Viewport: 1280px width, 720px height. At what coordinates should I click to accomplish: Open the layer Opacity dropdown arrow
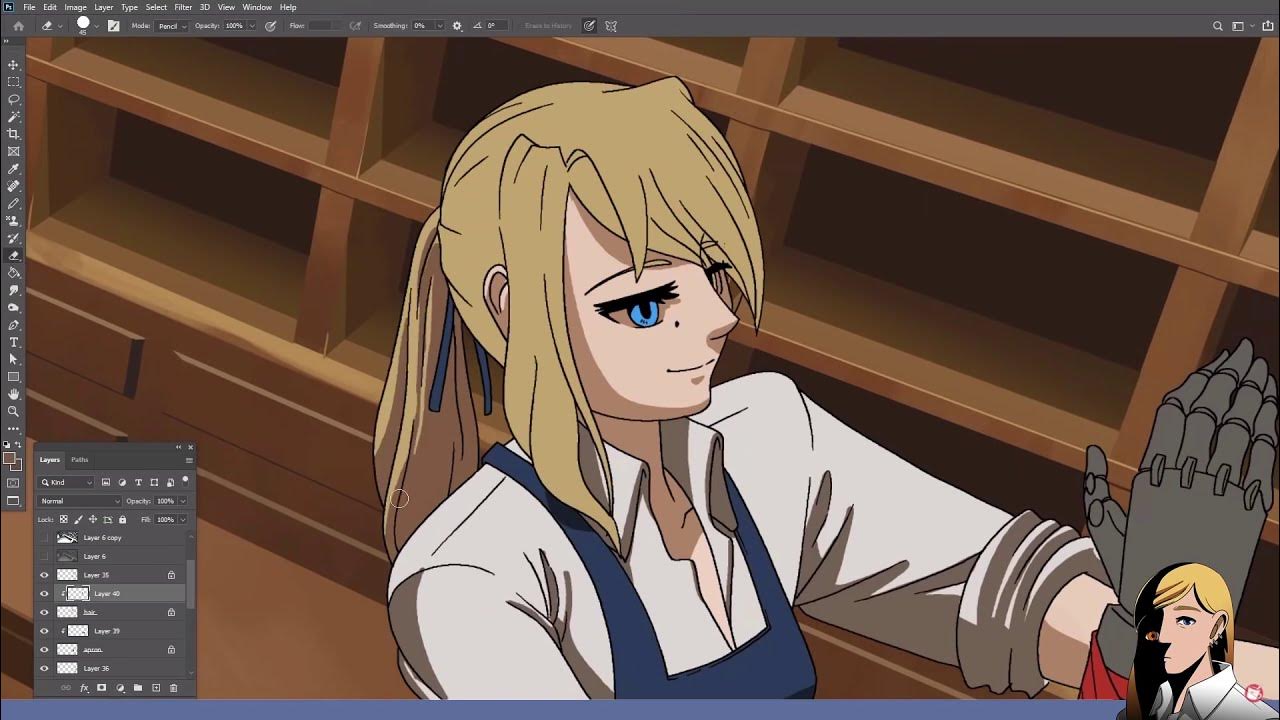coord(182,501)
